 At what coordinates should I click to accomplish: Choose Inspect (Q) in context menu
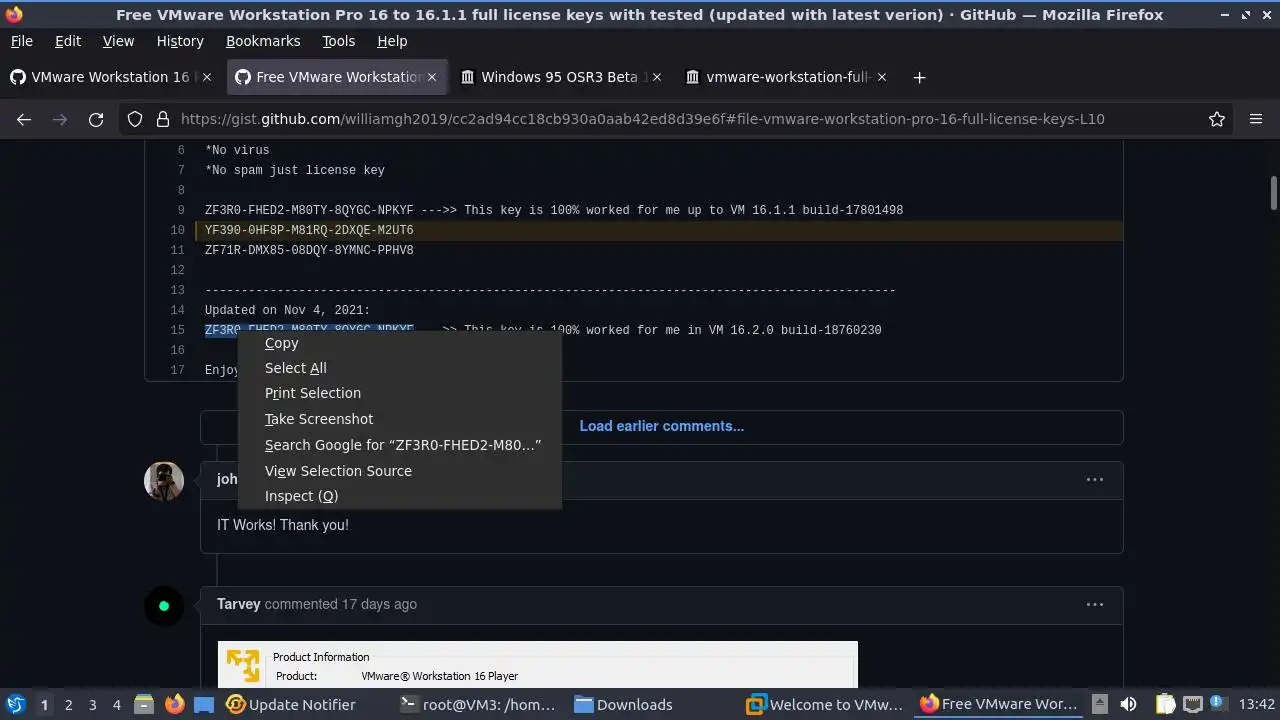[x=400, y=496]
